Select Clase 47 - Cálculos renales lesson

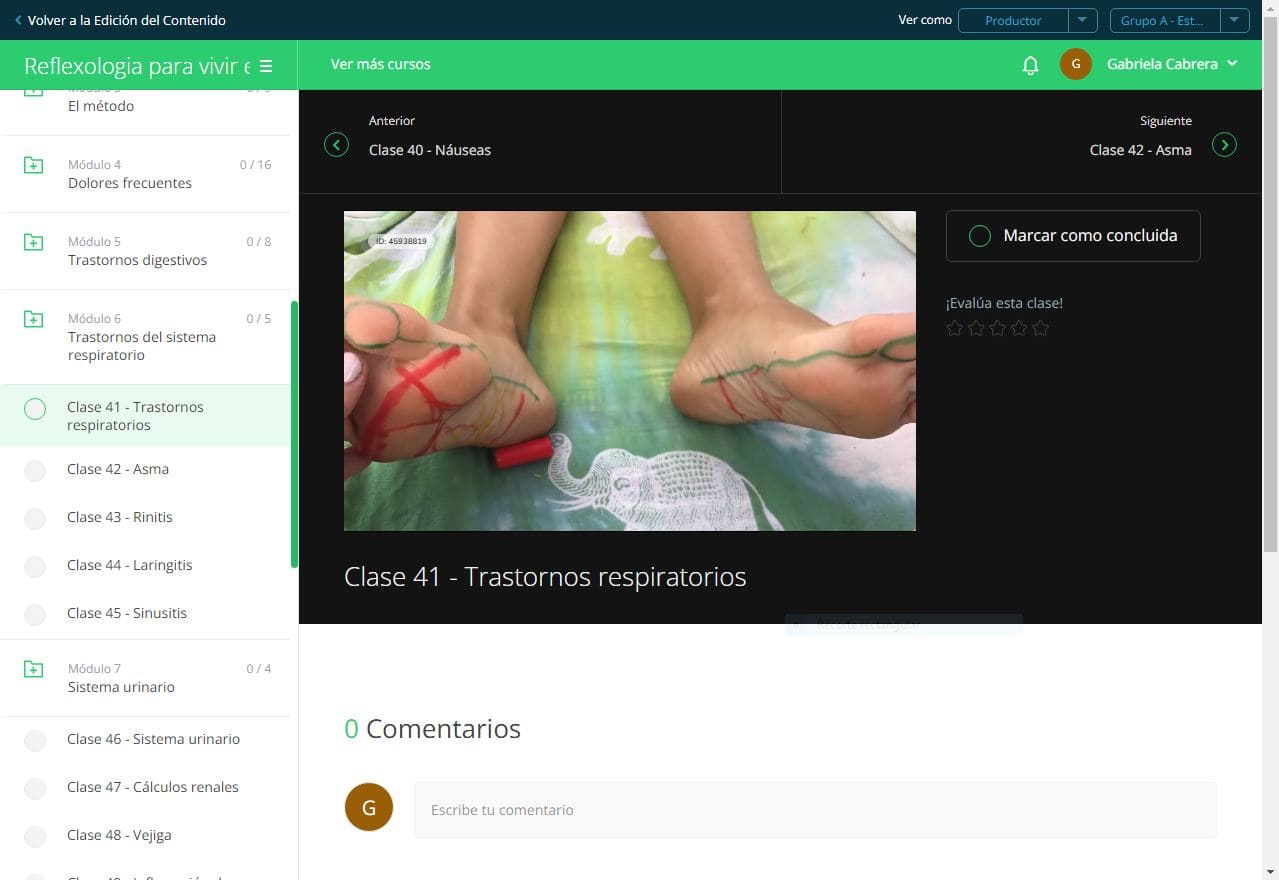point(152,787)
